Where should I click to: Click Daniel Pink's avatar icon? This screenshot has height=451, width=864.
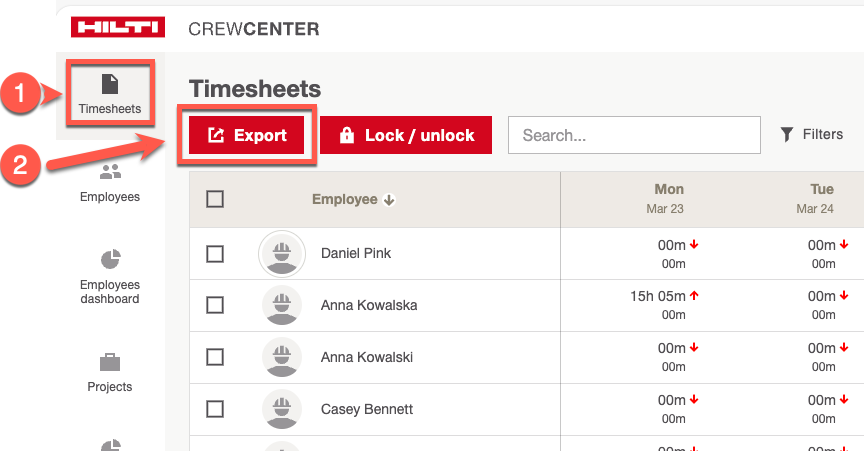282,254
